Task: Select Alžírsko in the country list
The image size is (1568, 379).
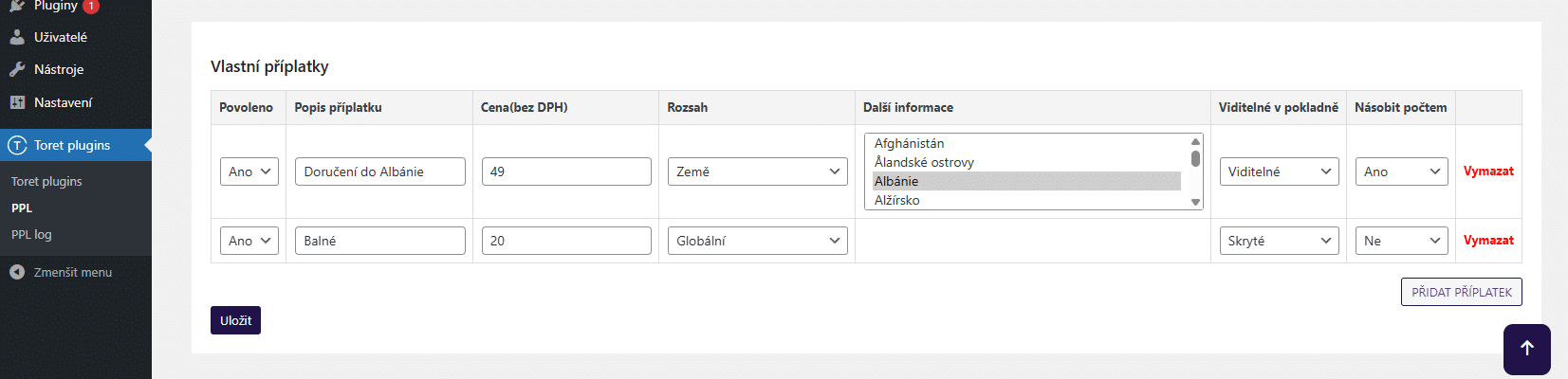Action: pos(897,200)
